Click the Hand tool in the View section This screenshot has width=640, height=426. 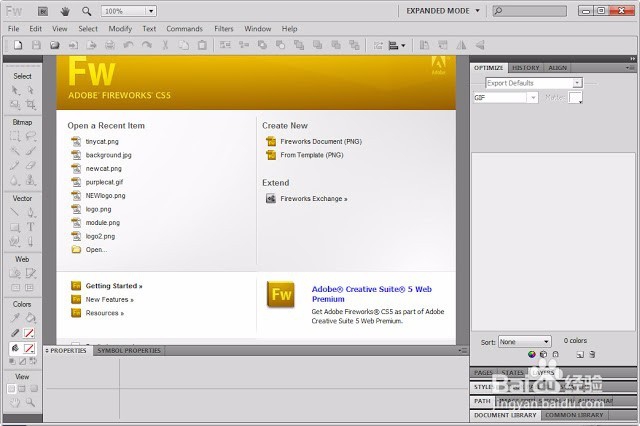15,403
